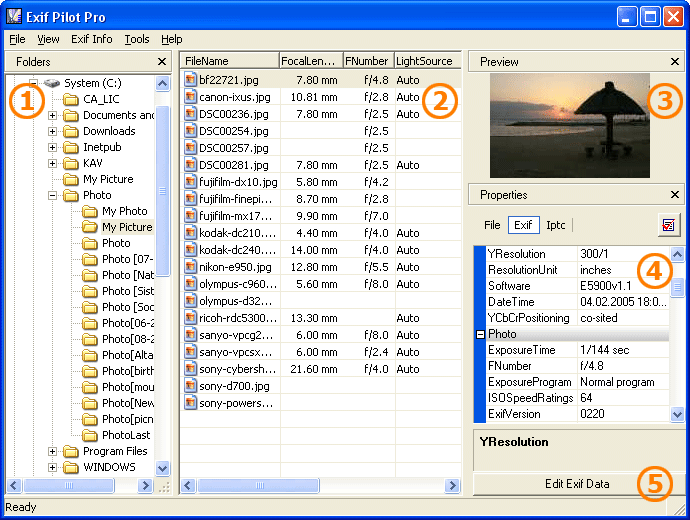The height and width of the screenshot is (520, 690).
Task: Sort by the FocalLength column header
Action: pos(311,61)
